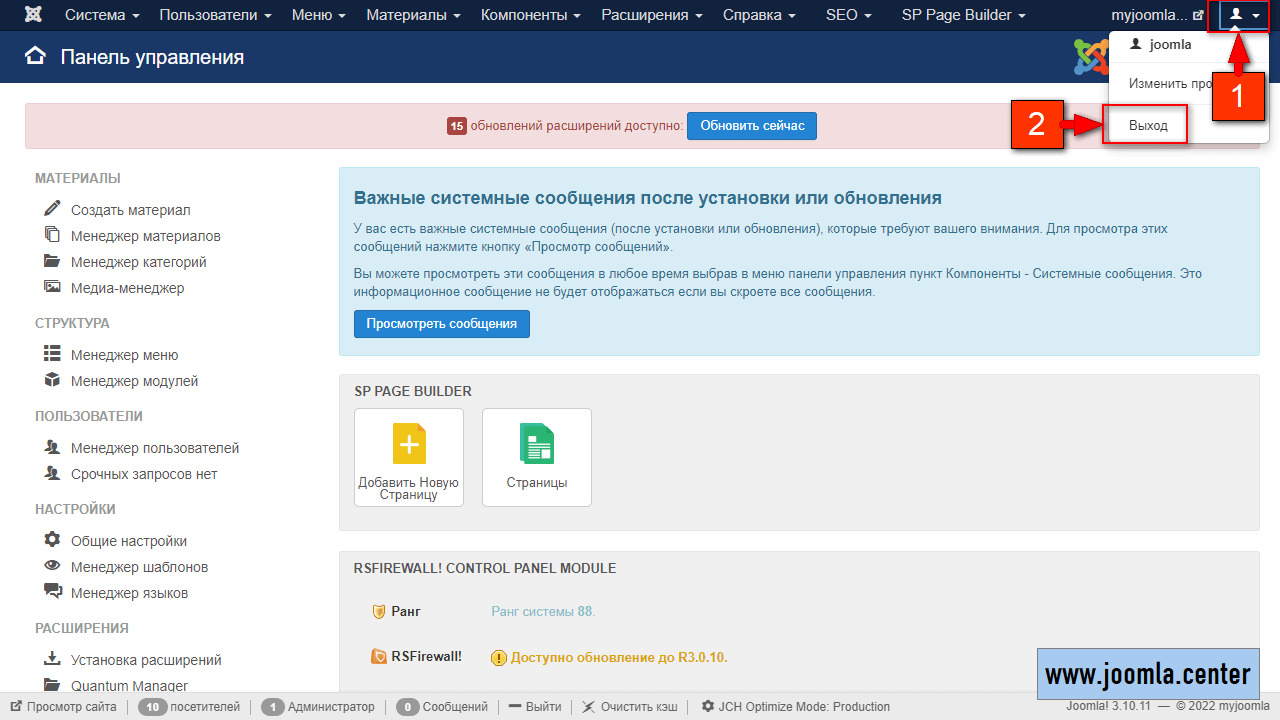Click the yellow Добавить Новую Страницу icon
This screenshot has height=720, width=1280.
pos(409,444)
